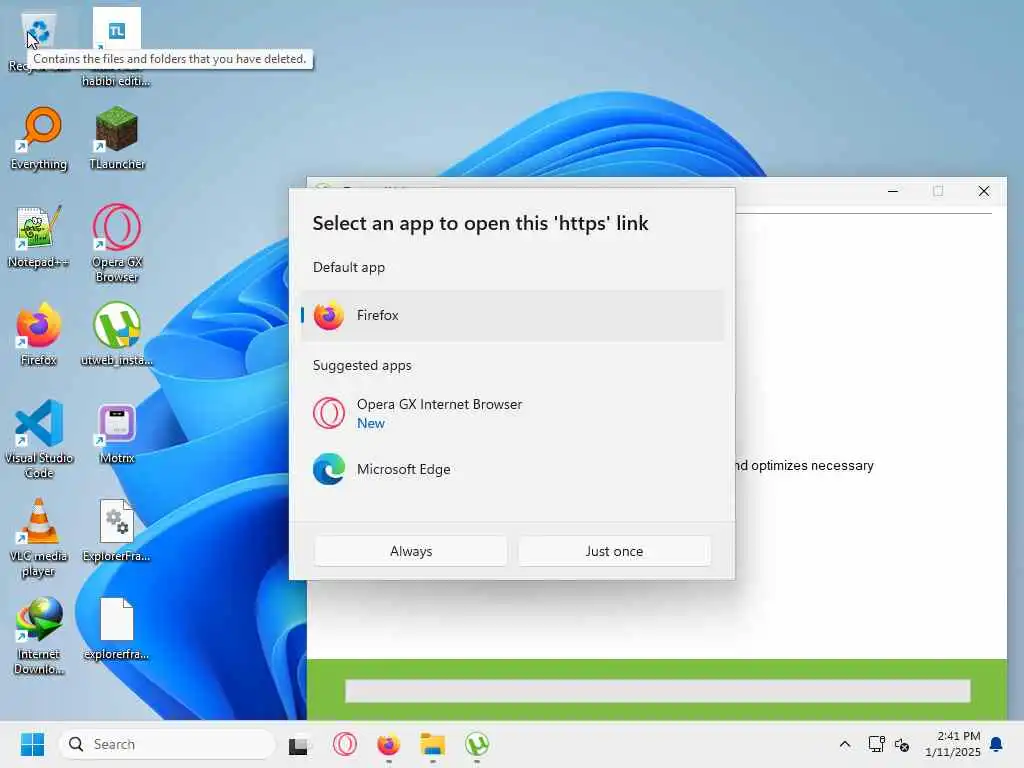
Task: Select Firefox as the default app
Action: [x=513, y=315]
